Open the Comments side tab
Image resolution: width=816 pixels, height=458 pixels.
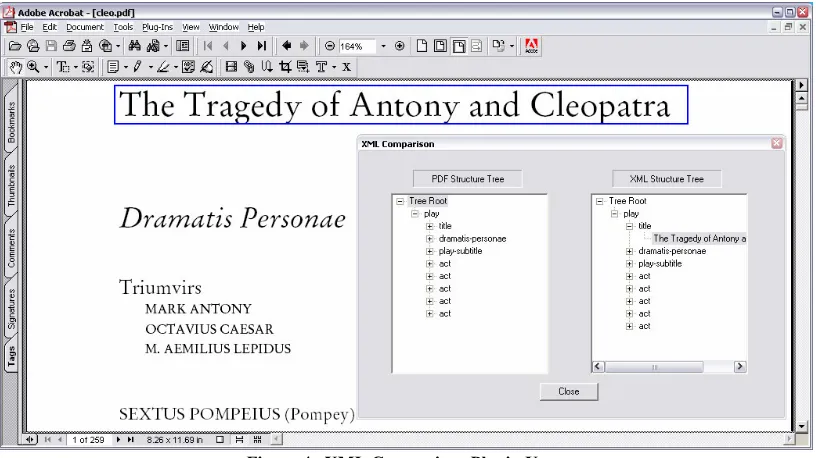11,248
